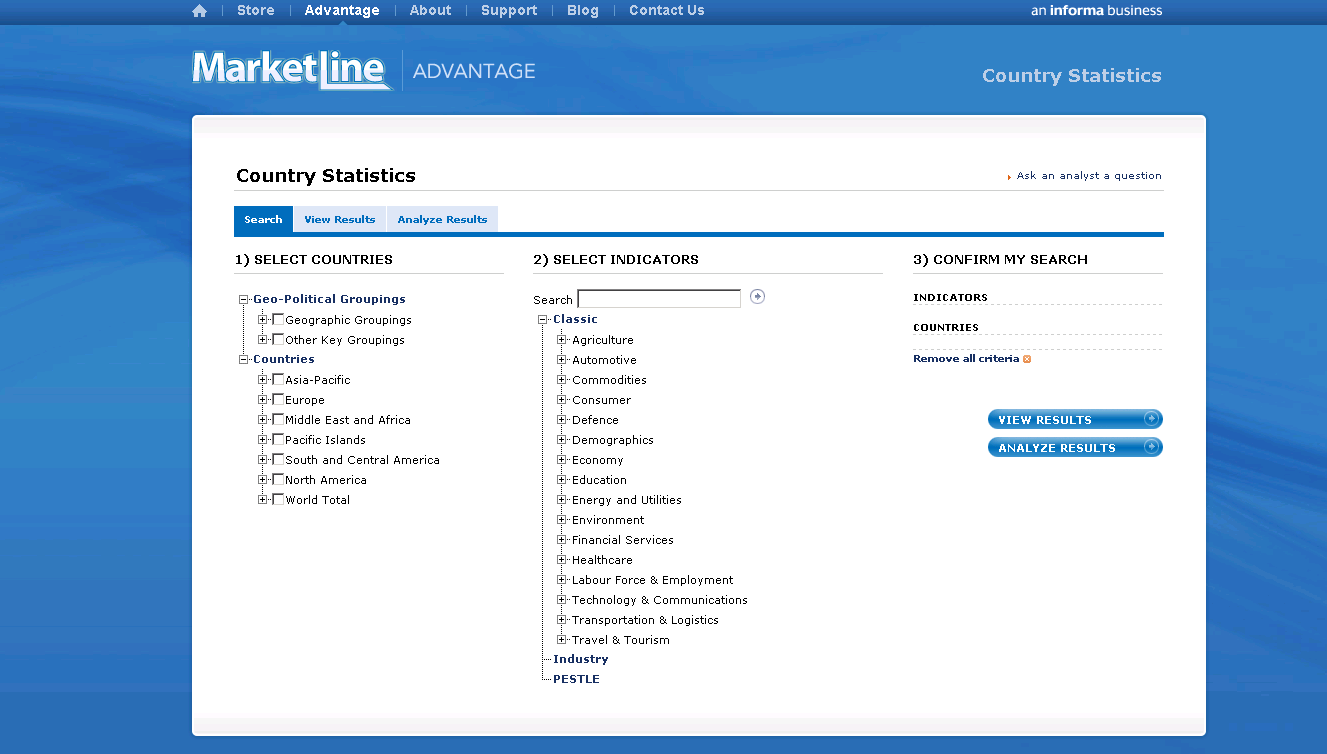Tick the Geographic Groupings checkbox
Image resolution: width=1327 pixels, height=754 pixels.
(x=278, y=319)
